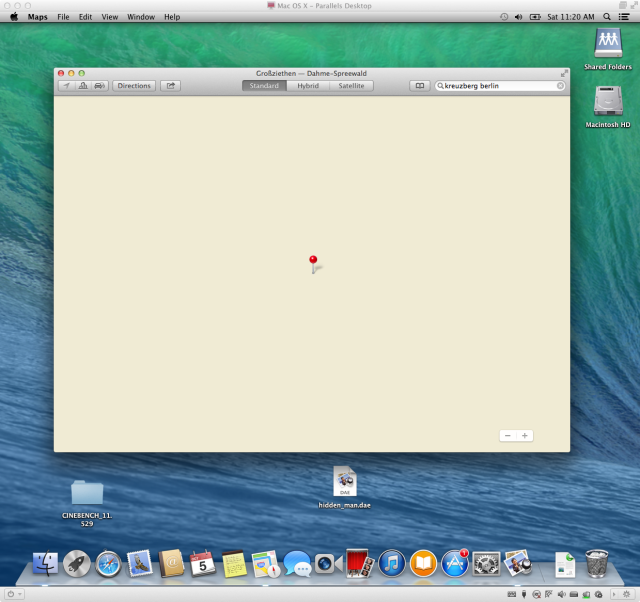Open Spotlight search magnifier
This screenshot has height=602, width=640.
point(607,17)
